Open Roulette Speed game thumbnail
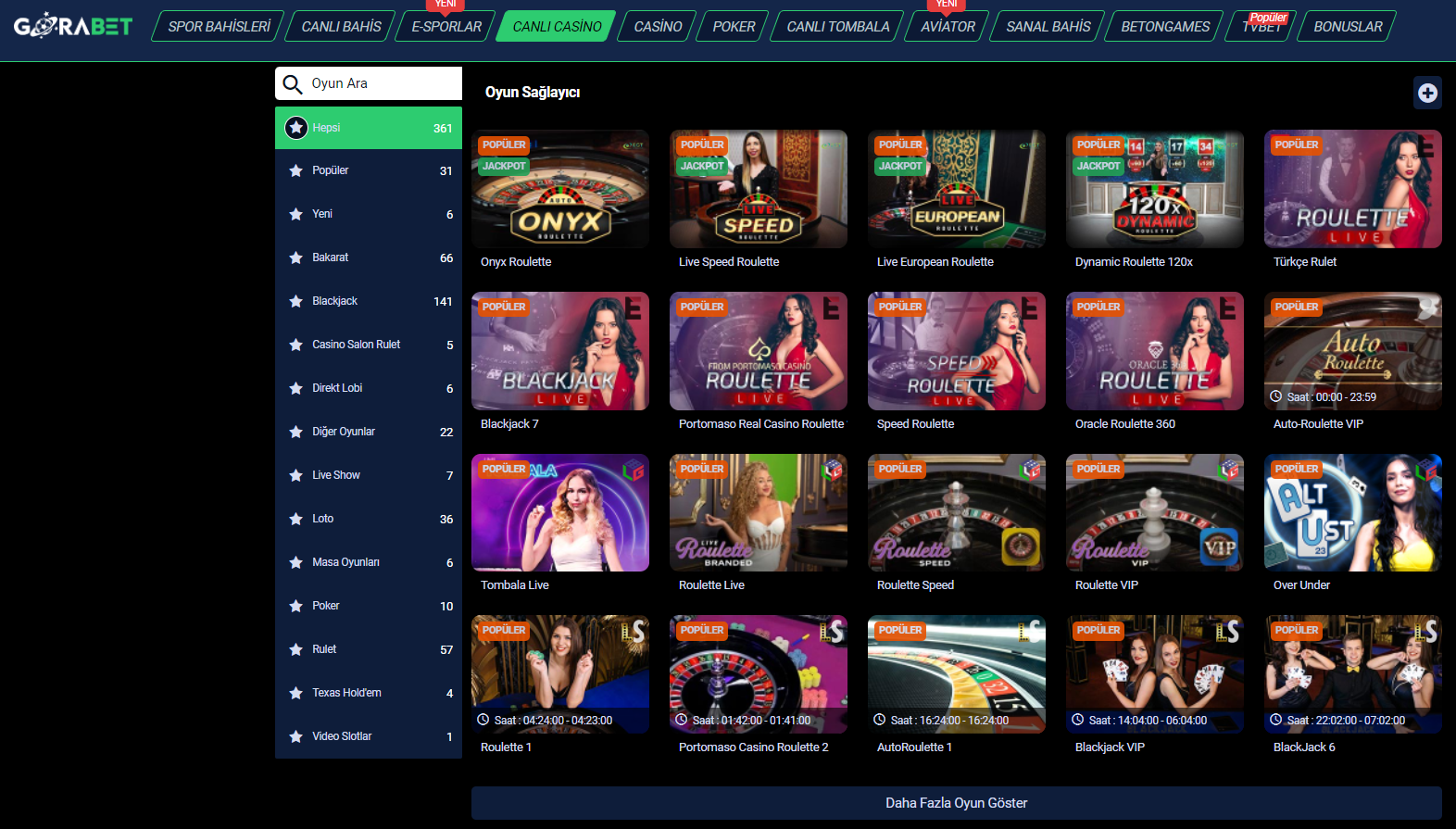 coord(957,512)
